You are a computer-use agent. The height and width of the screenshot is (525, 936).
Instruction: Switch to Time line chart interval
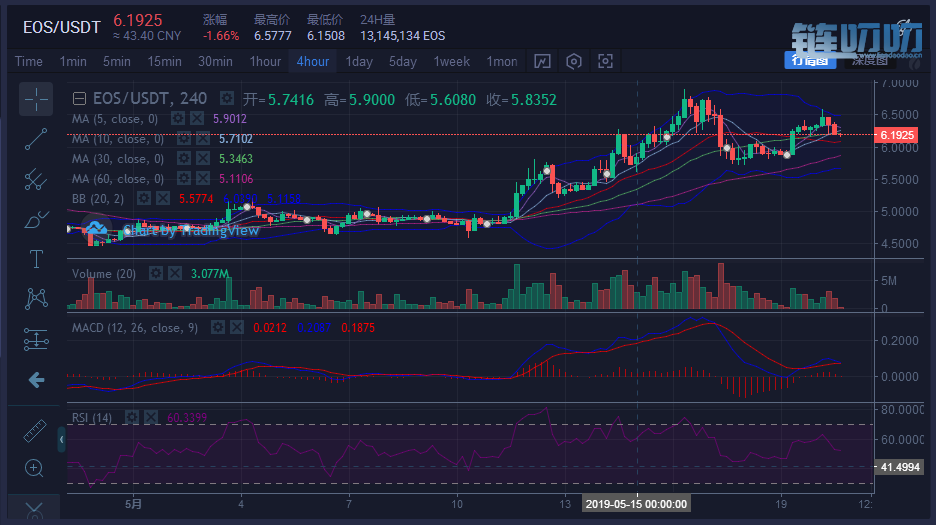coord(29,62)
